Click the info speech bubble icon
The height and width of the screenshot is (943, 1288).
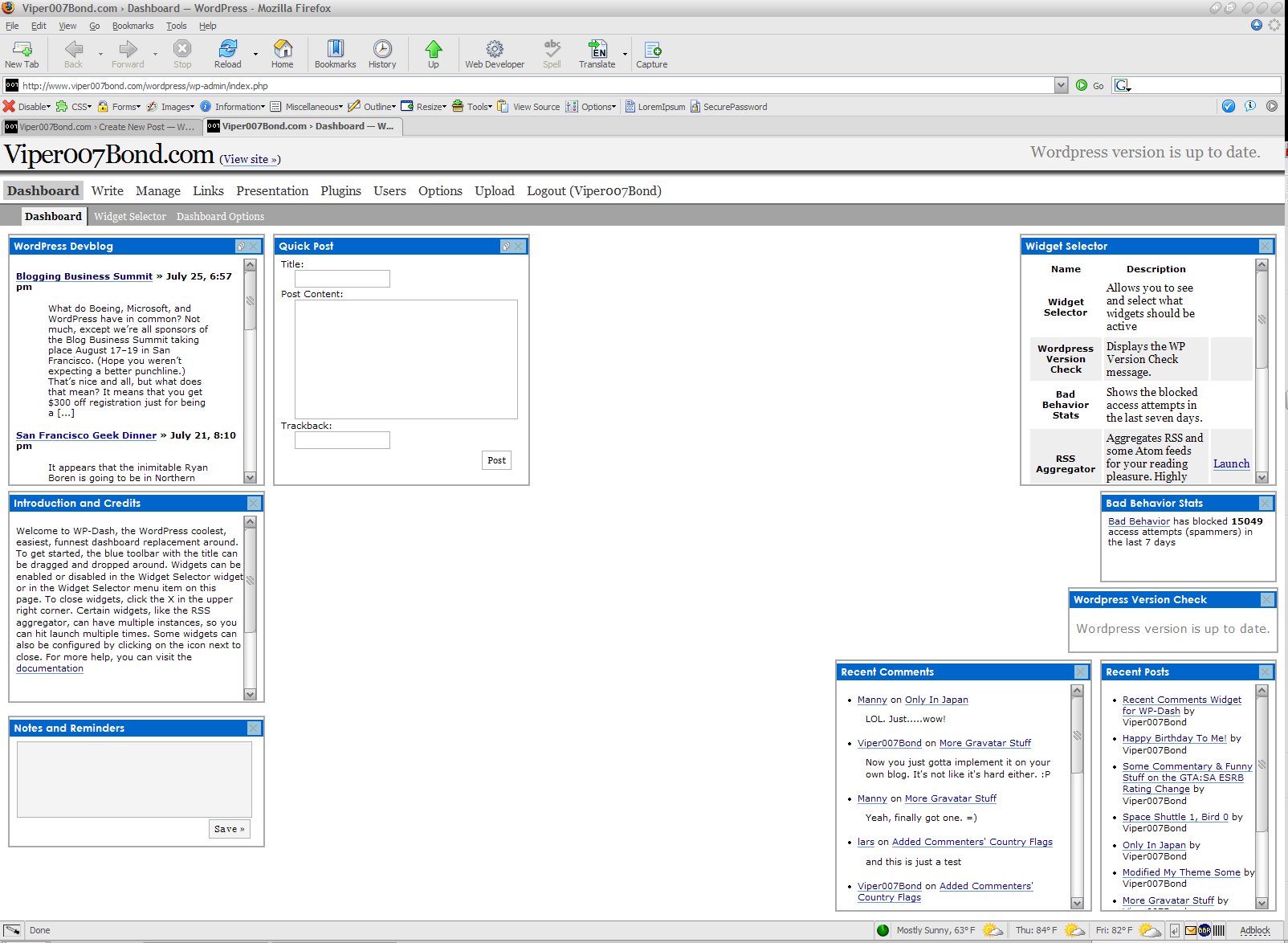click(1250, 106)
